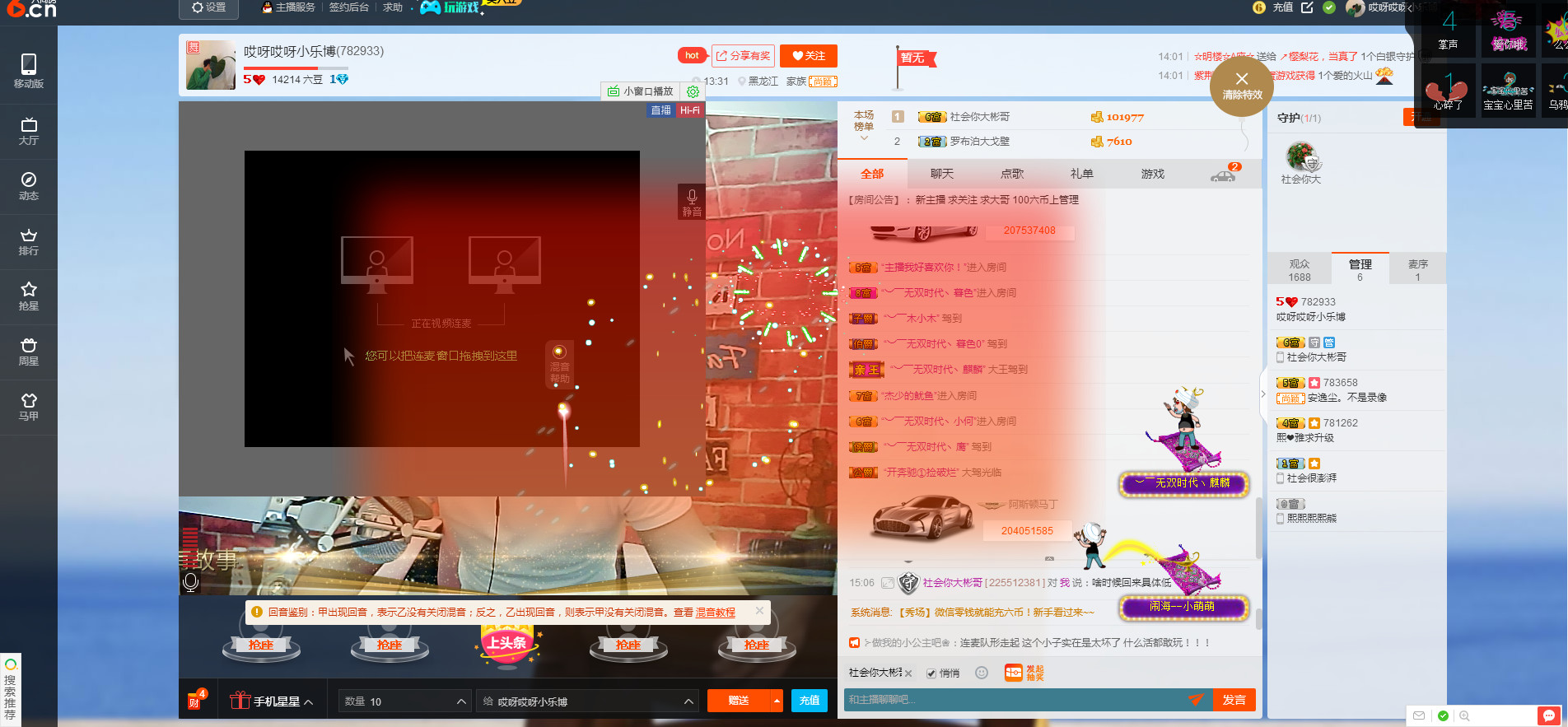Image resolution: width=1568 pixels, height=727 pixels.
Task: Switch to 游戏 tab
Action: tap(1153, 174)
